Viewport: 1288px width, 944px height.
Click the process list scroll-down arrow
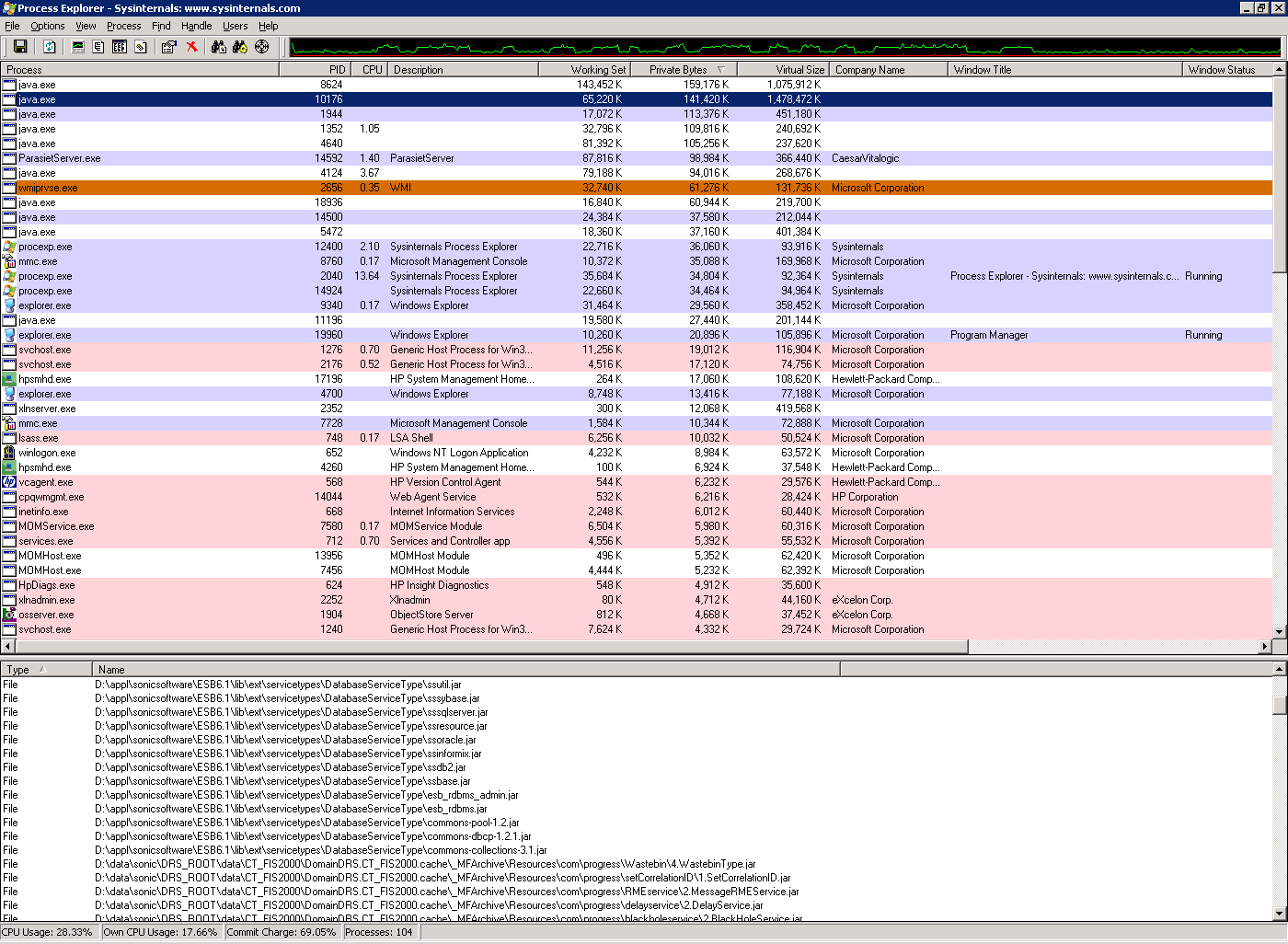(1279, 632)
